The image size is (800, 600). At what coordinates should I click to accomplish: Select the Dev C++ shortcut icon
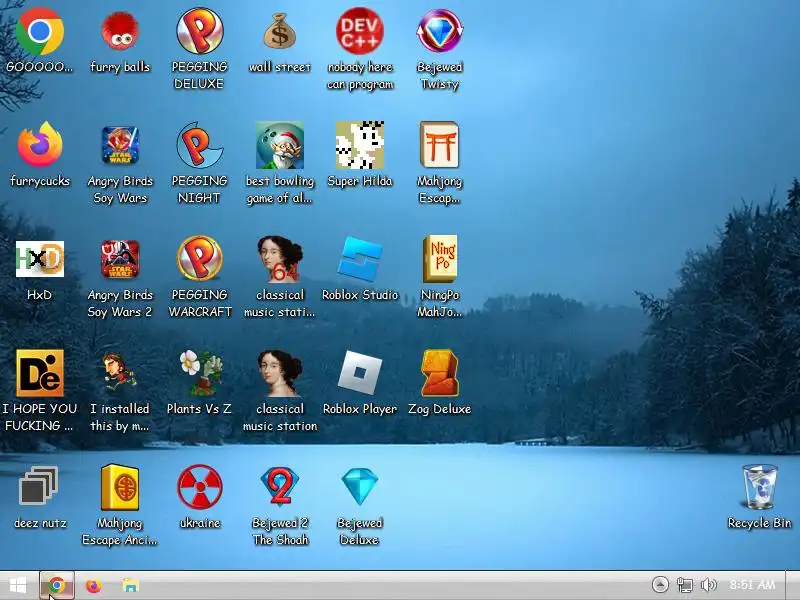point(360,31)
